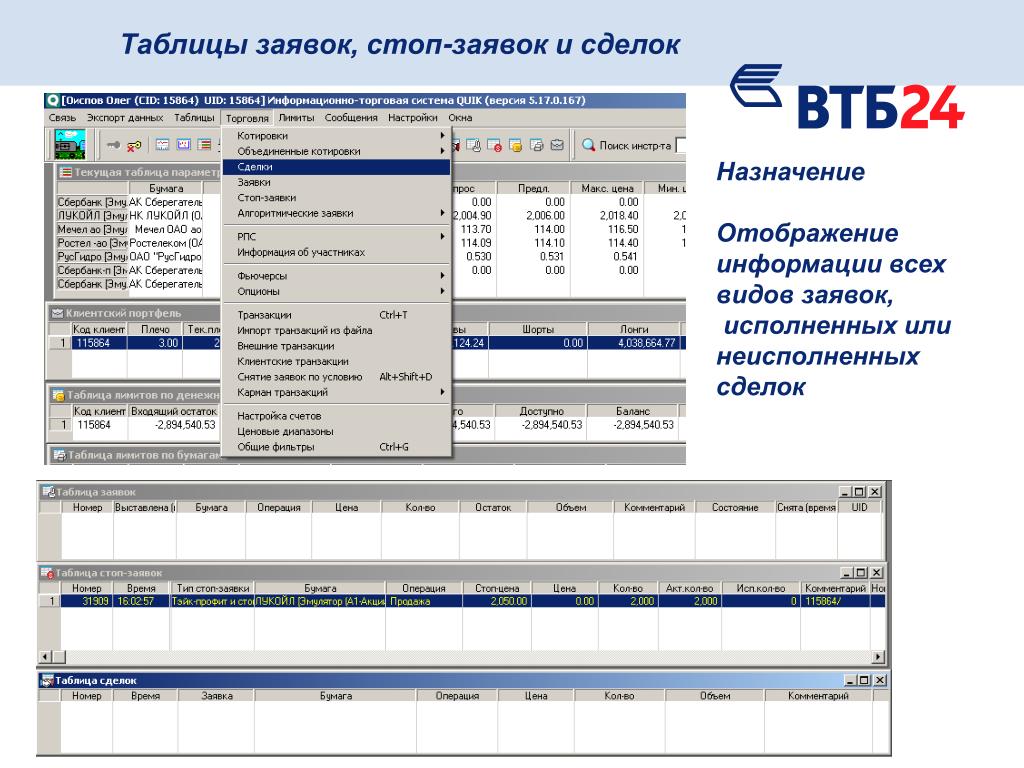Choose Сделки in the Торговля menu

336,167
